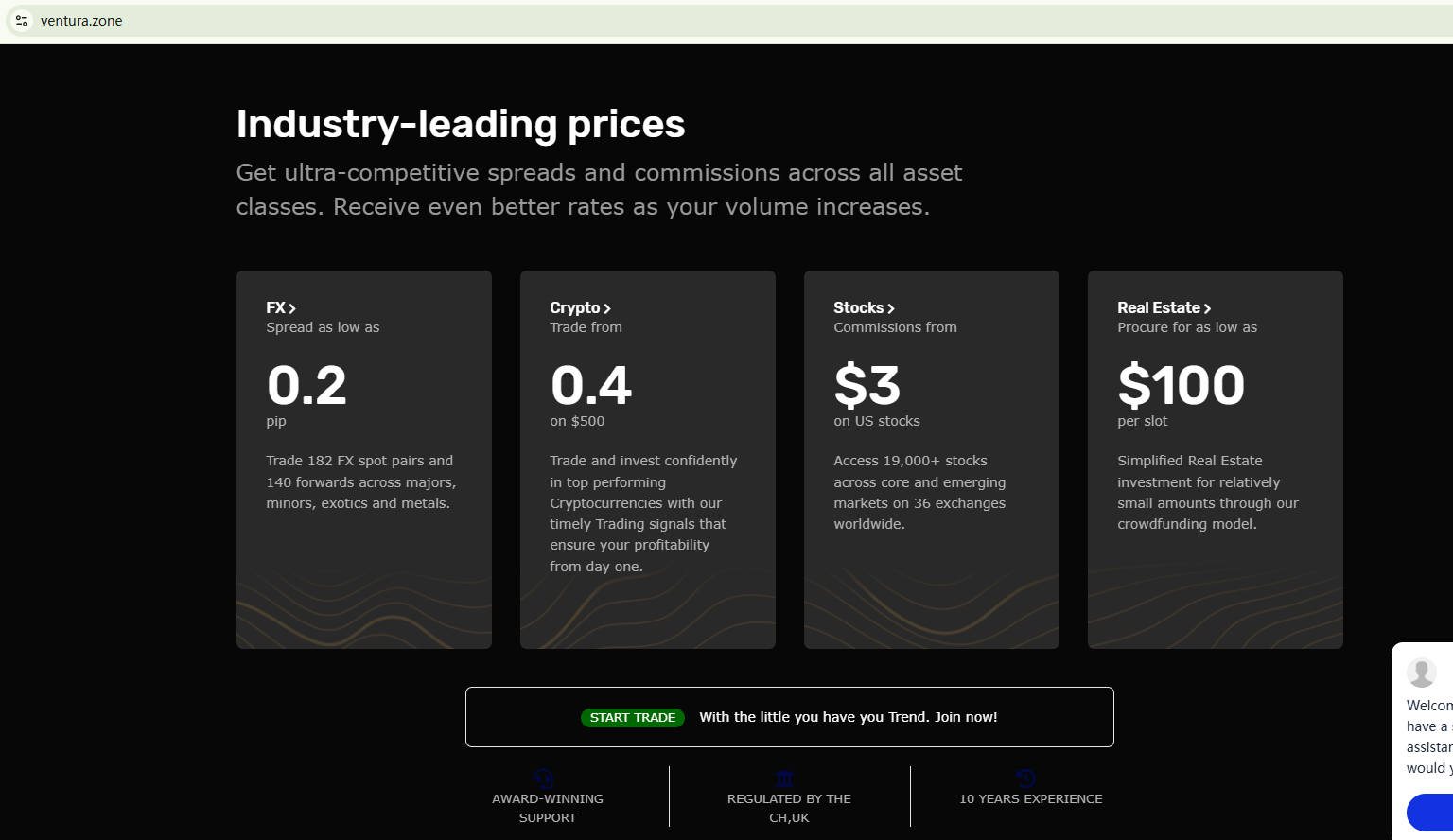Open the Stocks heading link
The height and width of the screenshot is (840, 1453).
click(858, 307)
